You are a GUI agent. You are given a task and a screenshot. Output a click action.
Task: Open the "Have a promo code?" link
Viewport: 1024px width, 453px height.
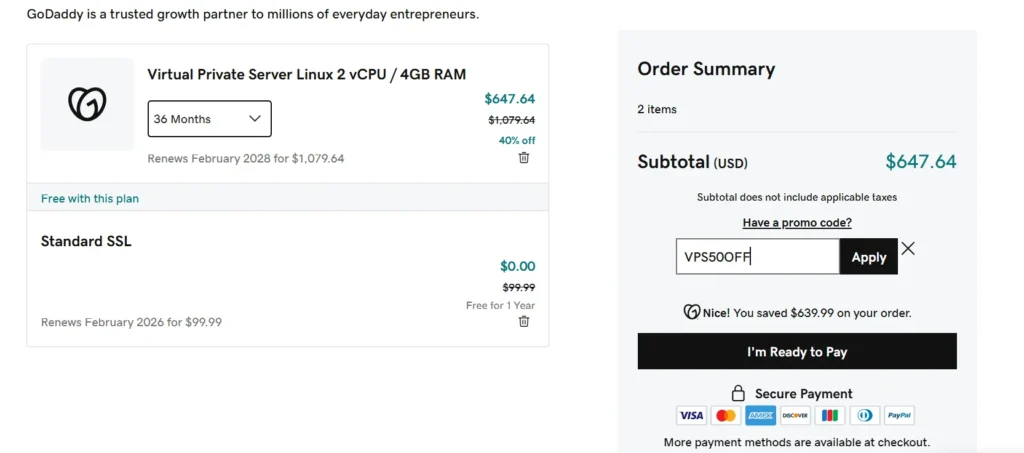tap(797, 223)
